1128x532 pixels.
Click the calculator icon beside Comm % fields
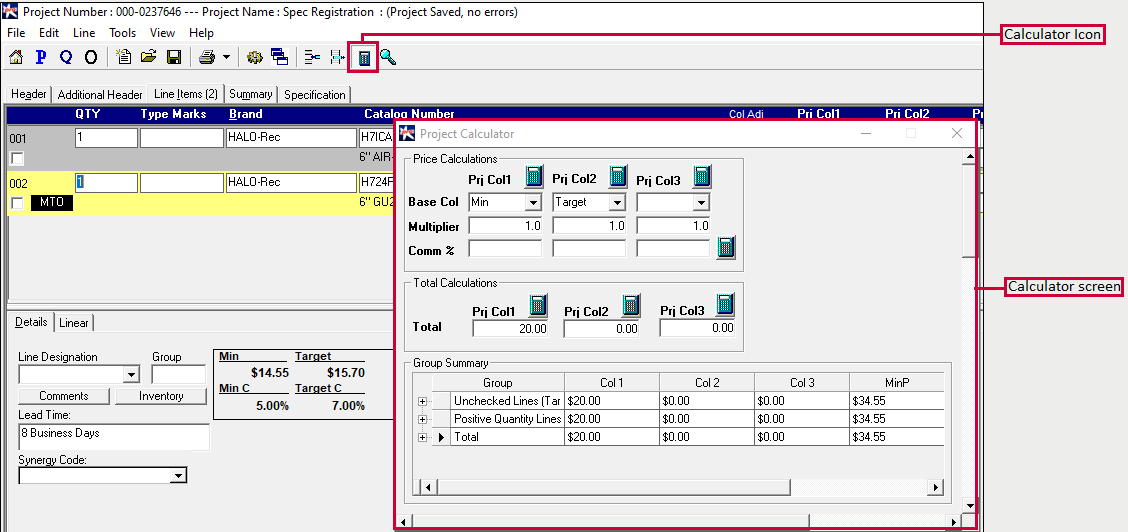tap(726, 248)
